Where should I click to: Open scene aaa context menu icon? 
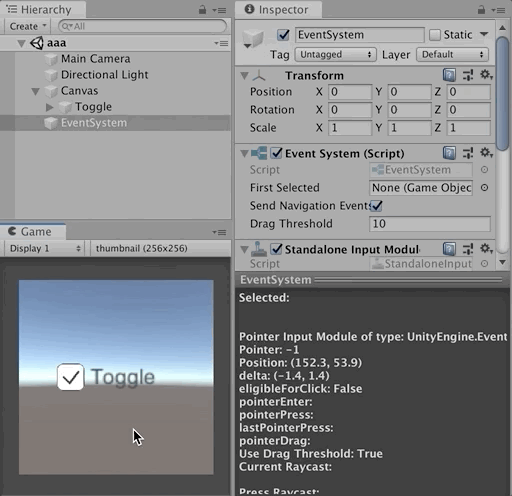tap(221, 43)
